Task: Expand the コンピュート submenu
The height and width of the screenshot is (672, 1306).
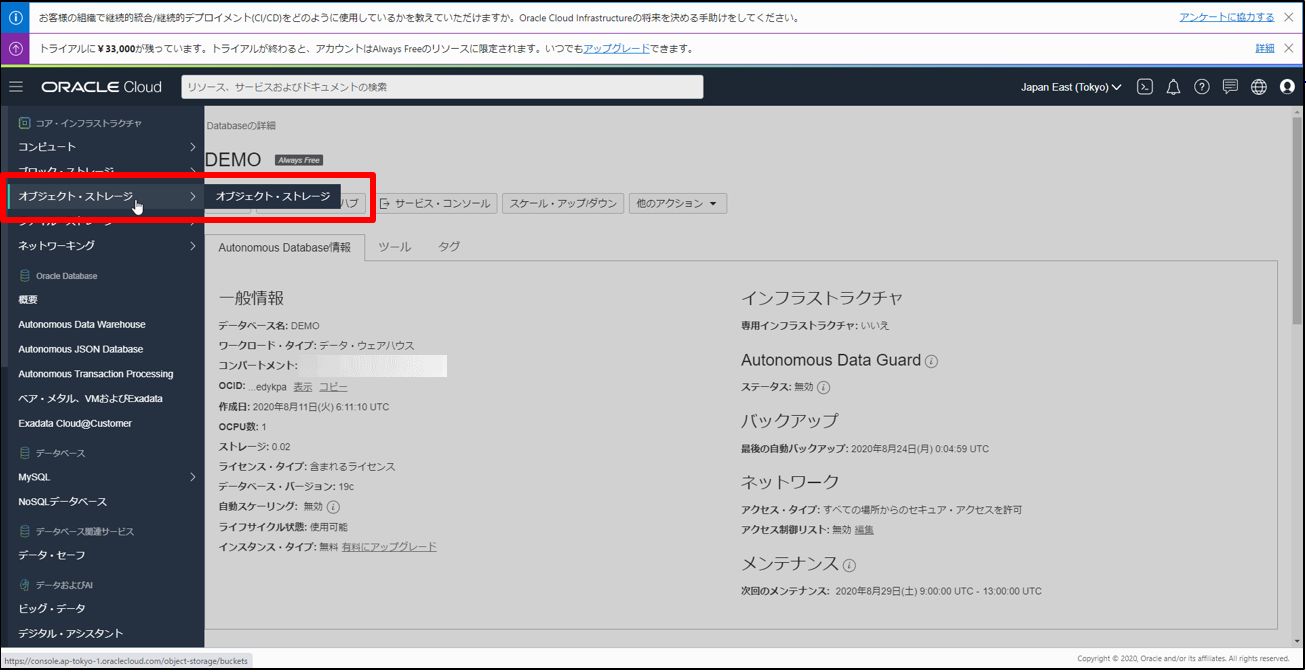Action: (192, 147)
